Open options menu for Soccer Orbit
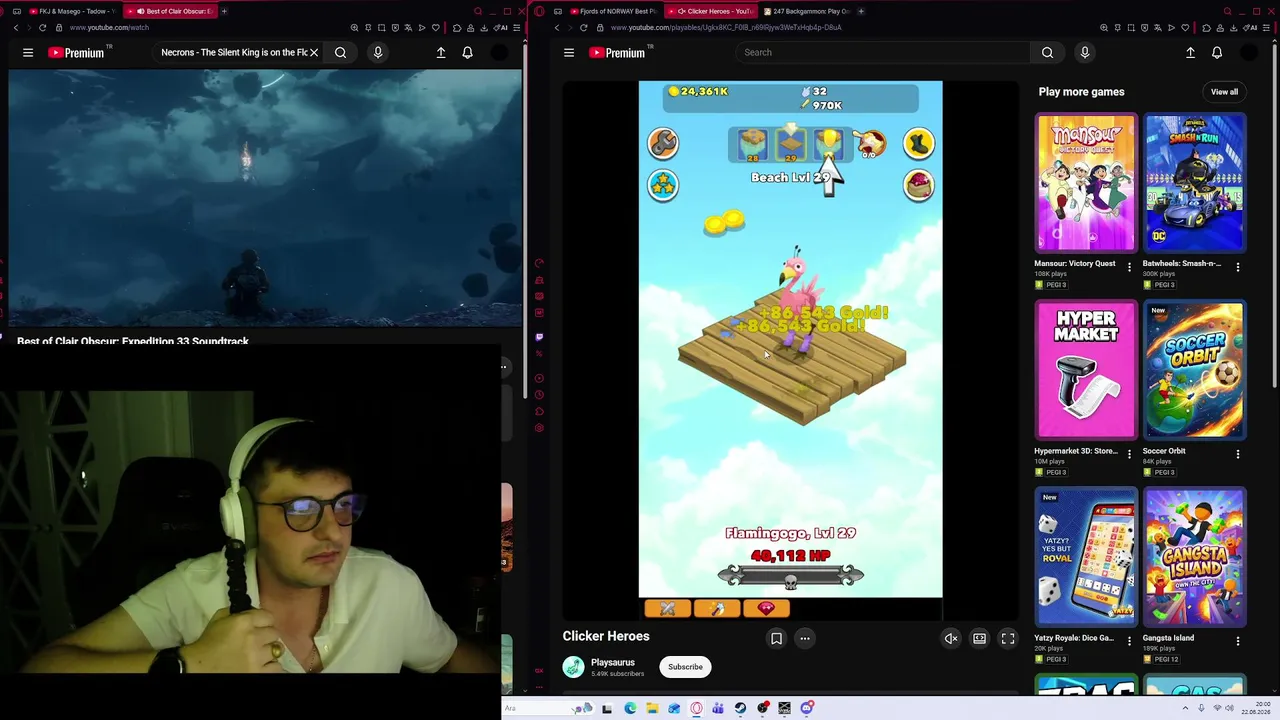This screenshot has height=720, width=1280. point(1238,454)
